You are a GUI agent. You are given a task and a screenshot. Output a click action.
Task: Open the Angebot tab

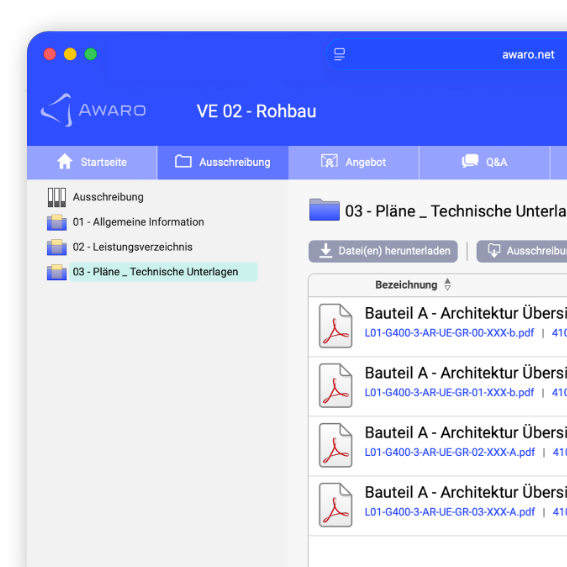pos(354,162)
